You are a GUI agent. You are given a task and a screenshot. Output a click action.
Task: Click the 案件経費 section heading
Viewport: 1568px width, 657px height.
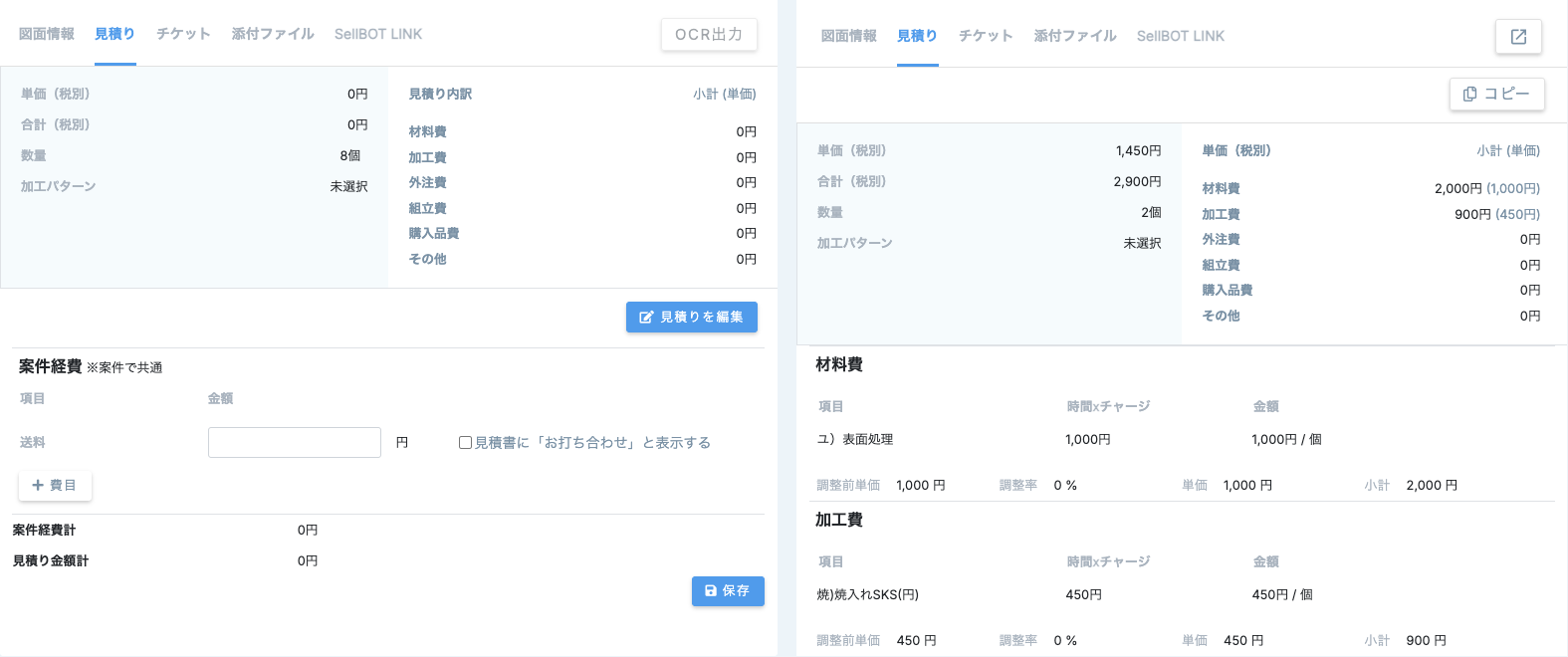(51, 366)
